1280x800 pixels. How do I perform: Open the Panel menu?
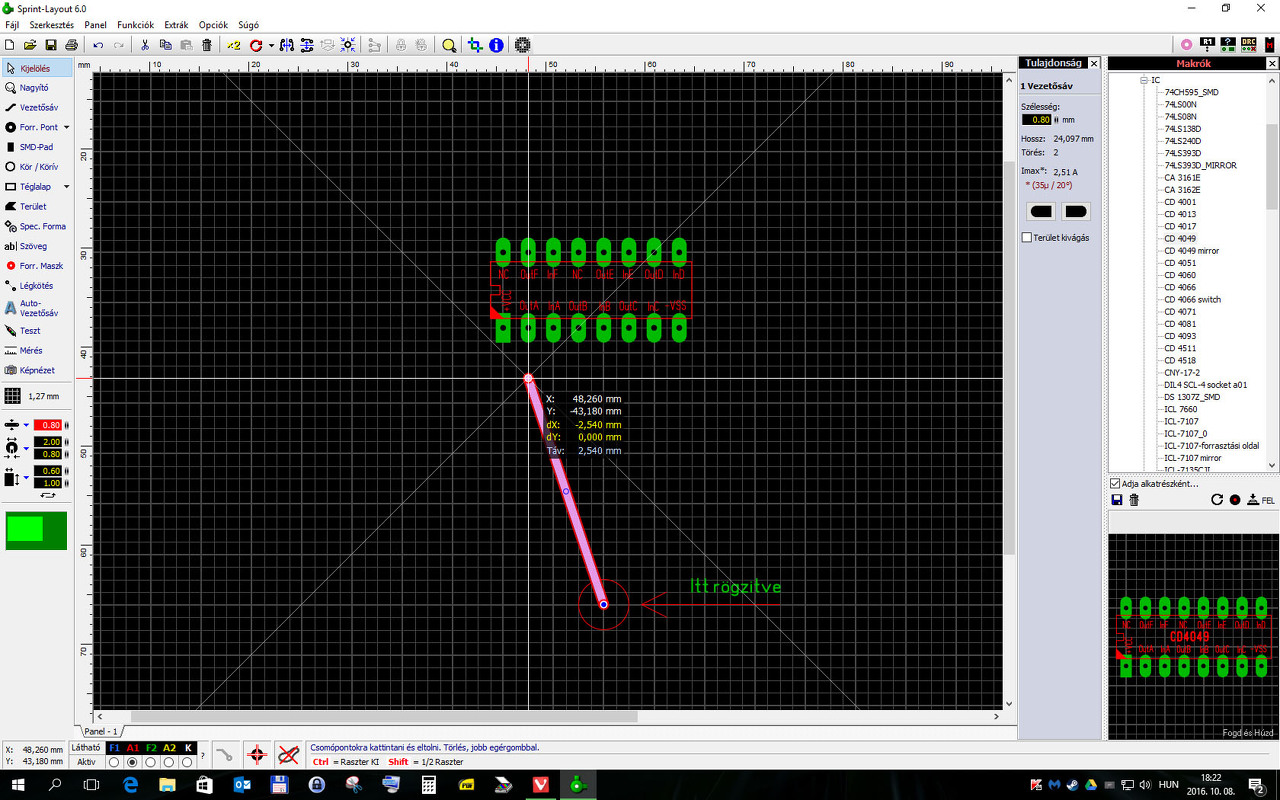[96, 25]
